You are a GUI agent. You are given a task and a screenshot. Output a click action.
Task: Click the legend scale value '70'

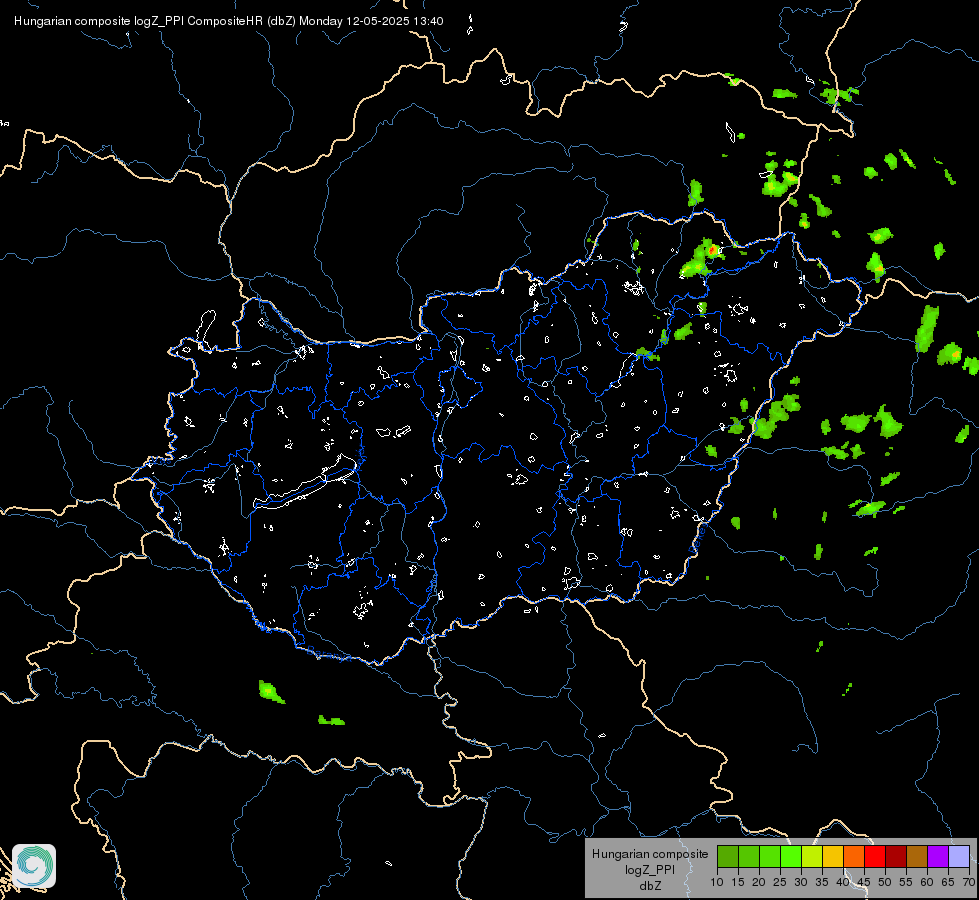point(968,883)
